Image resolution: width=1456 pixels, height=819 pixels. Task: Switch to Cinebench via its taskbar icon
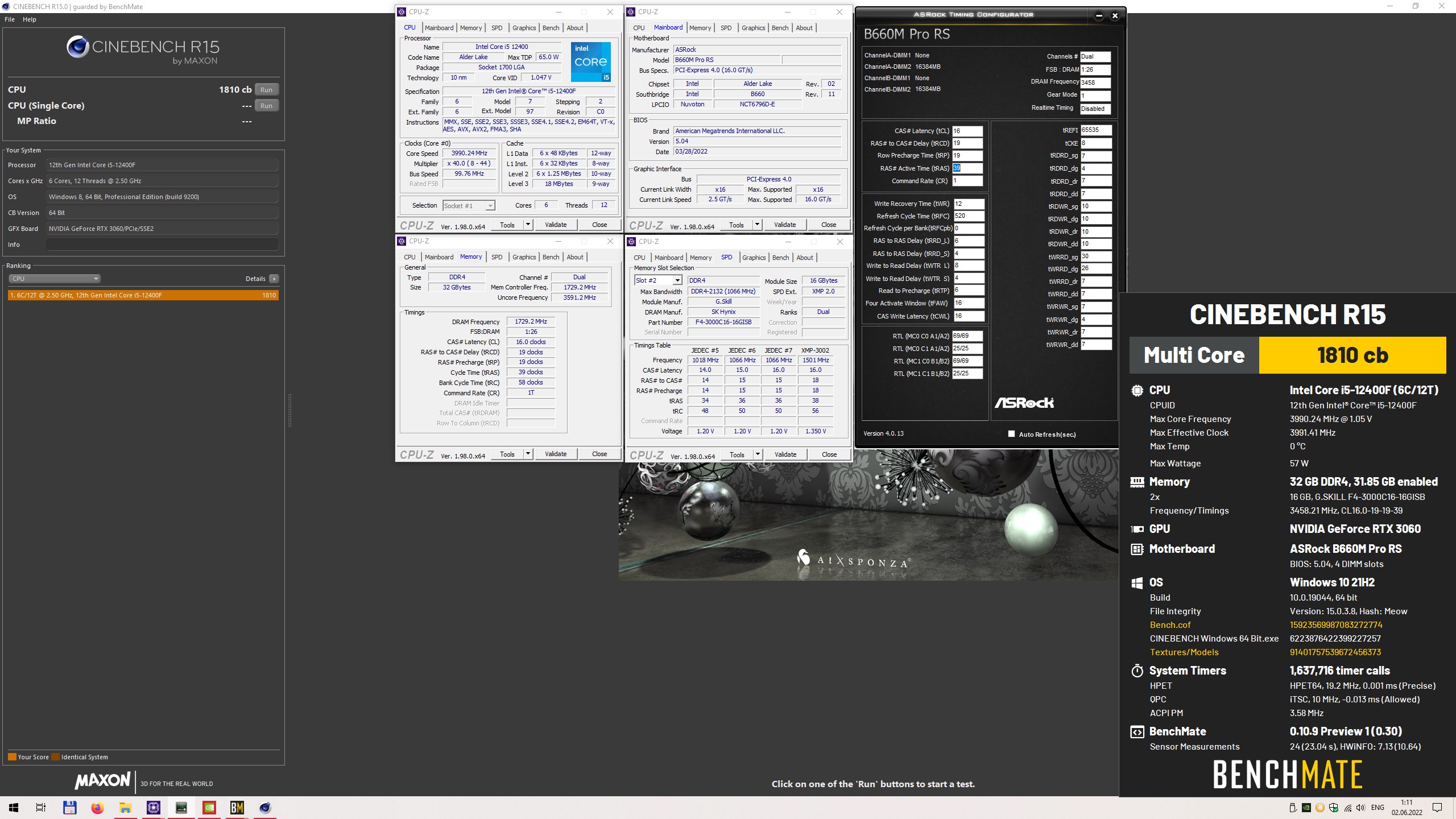[265, 808]
